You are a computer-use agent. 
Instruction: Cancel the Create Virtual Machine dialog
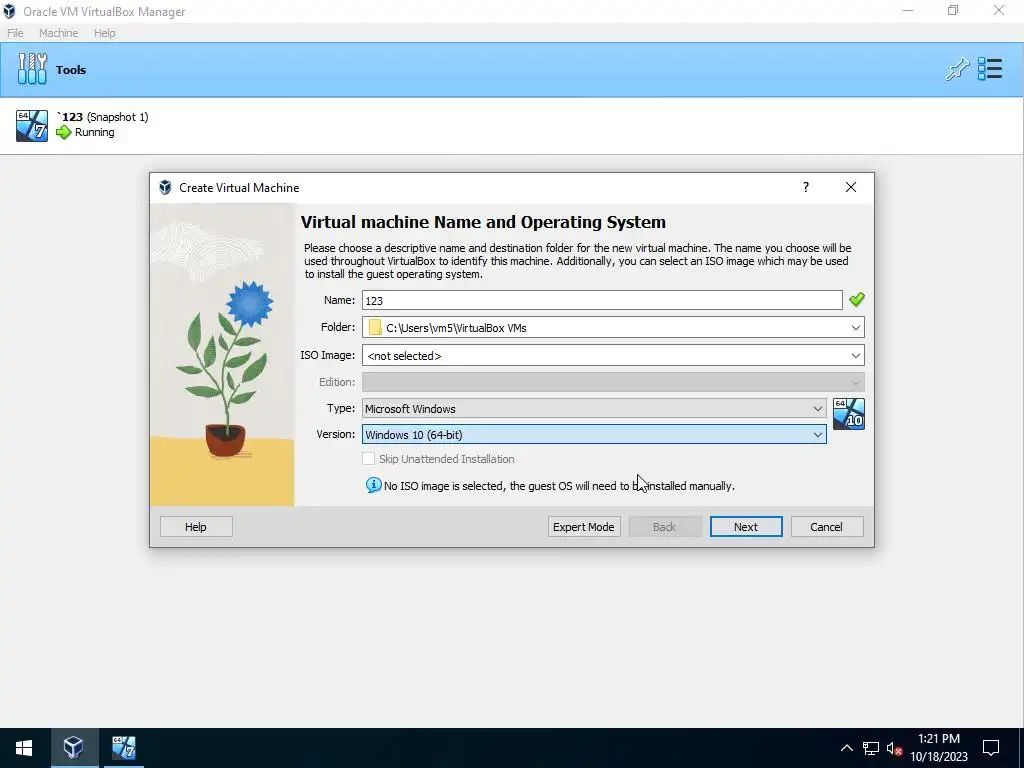[x=827, y=527]
